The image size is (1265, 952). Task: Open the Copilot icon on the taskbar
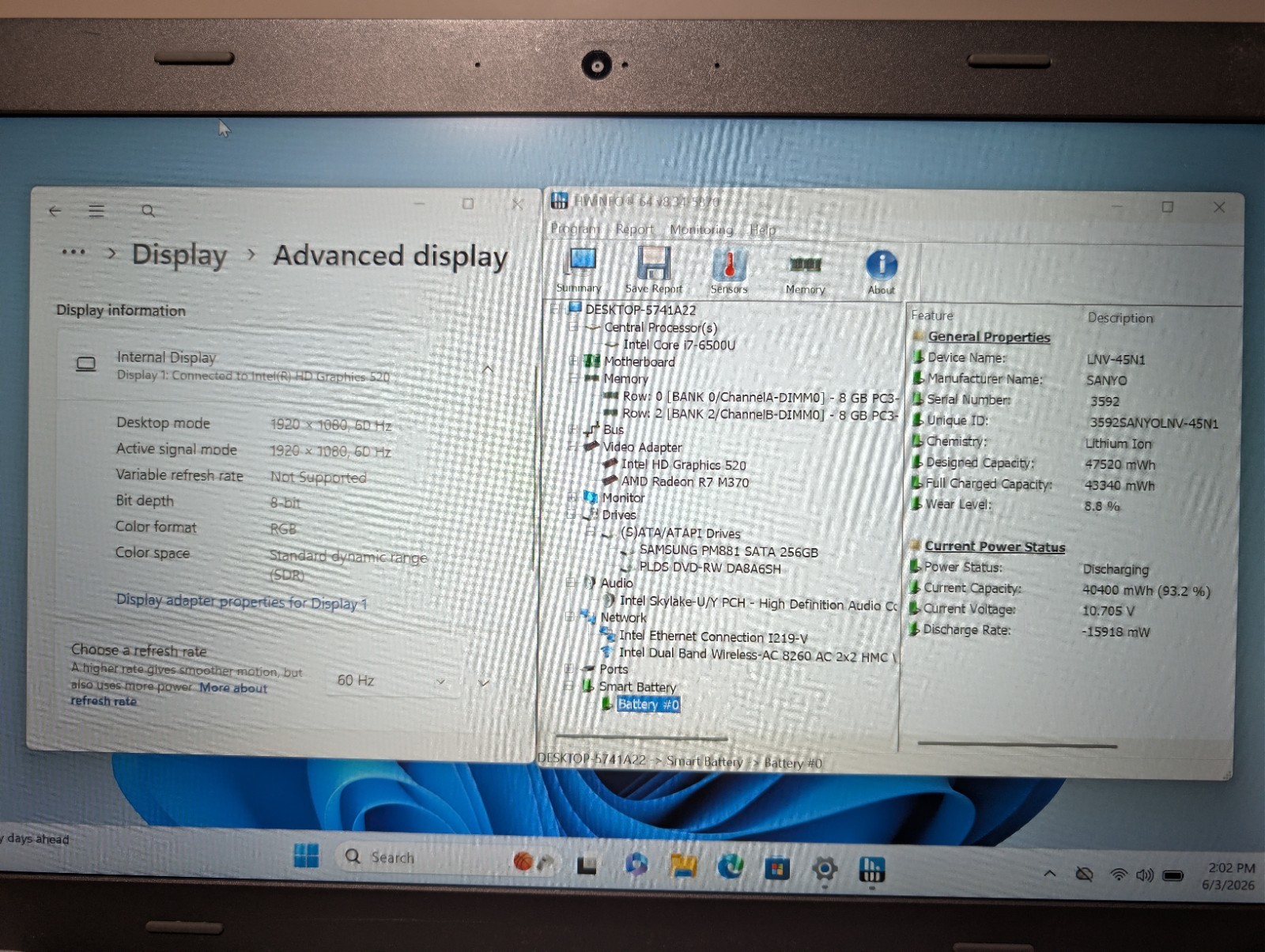636,863
